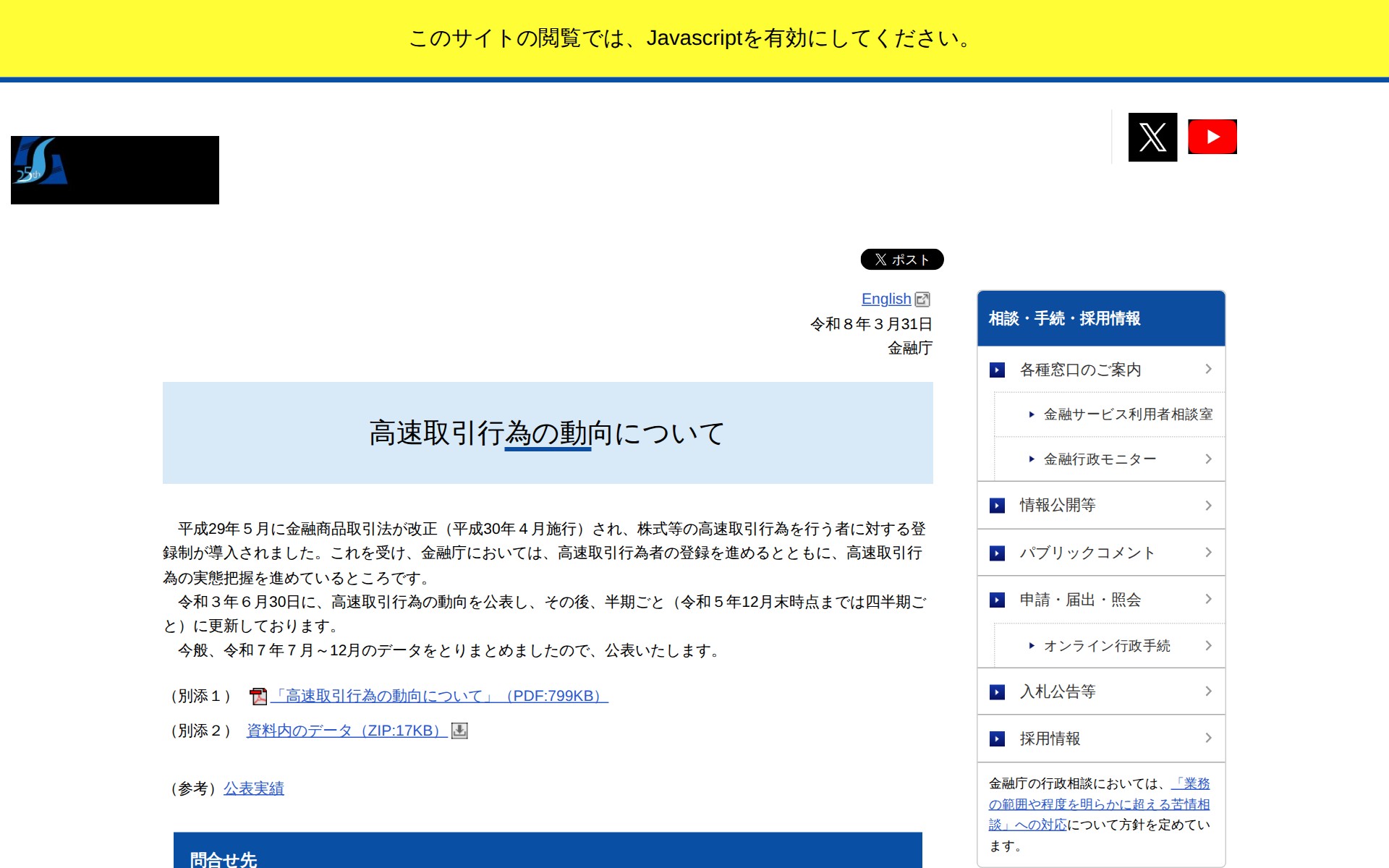Open 申請・届出・照会 sidebar menu item
The height and width of the screenshot is (868, 1389).
1079,600
